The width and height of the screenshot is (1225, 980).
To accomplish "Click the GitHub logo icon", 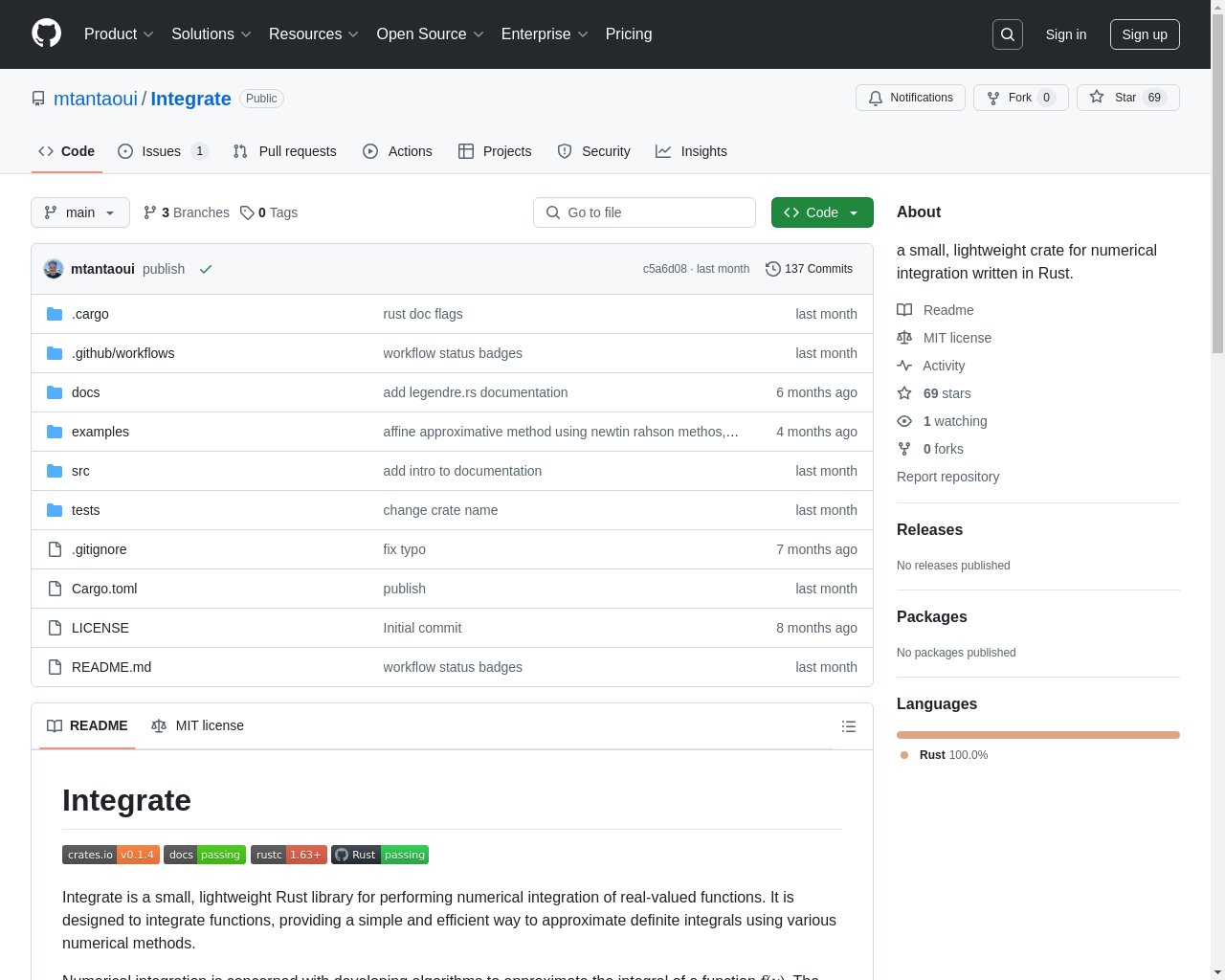I will point(46,33).
